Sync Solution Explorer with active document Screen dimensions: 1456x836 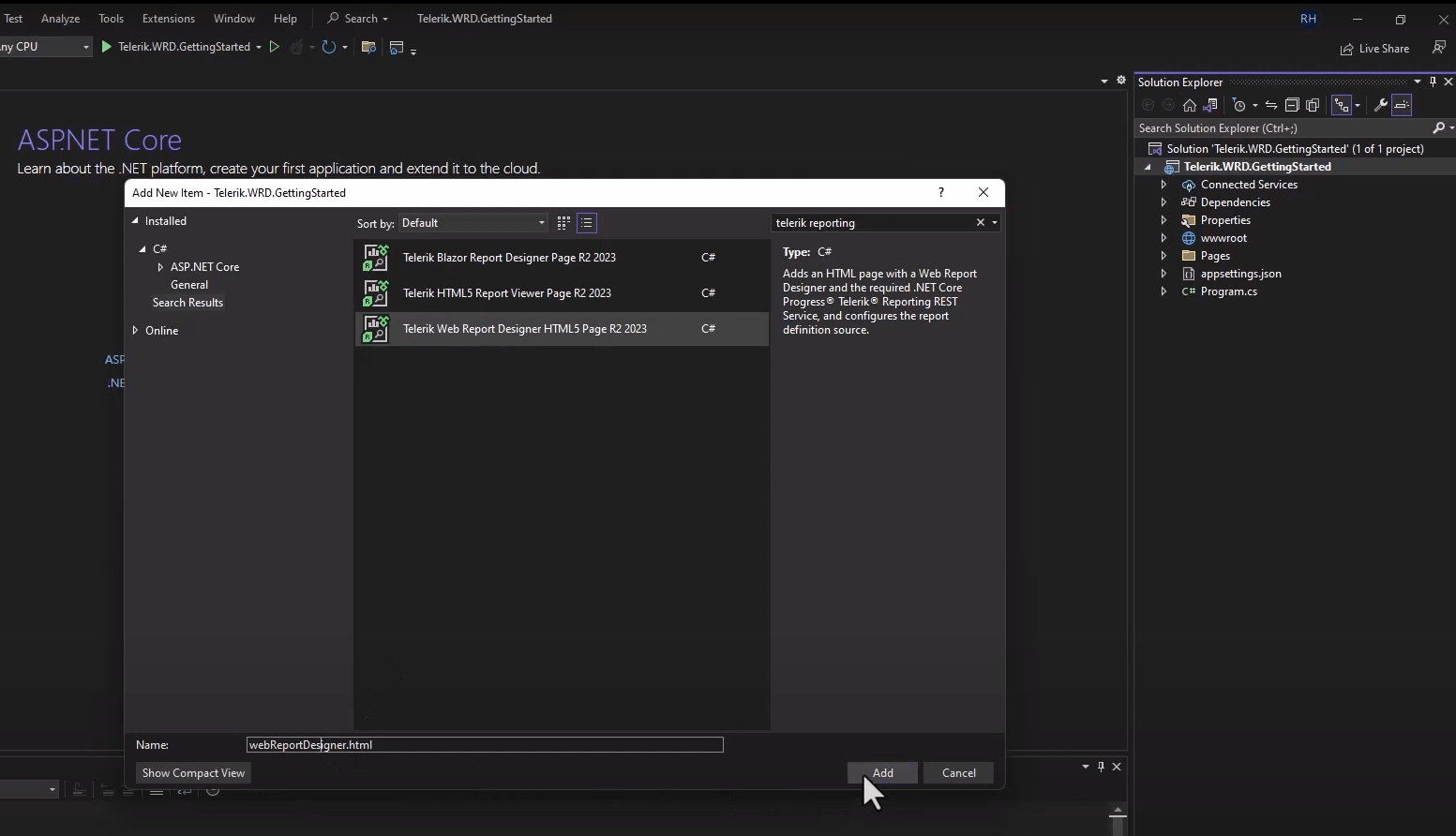[1270, 105]
